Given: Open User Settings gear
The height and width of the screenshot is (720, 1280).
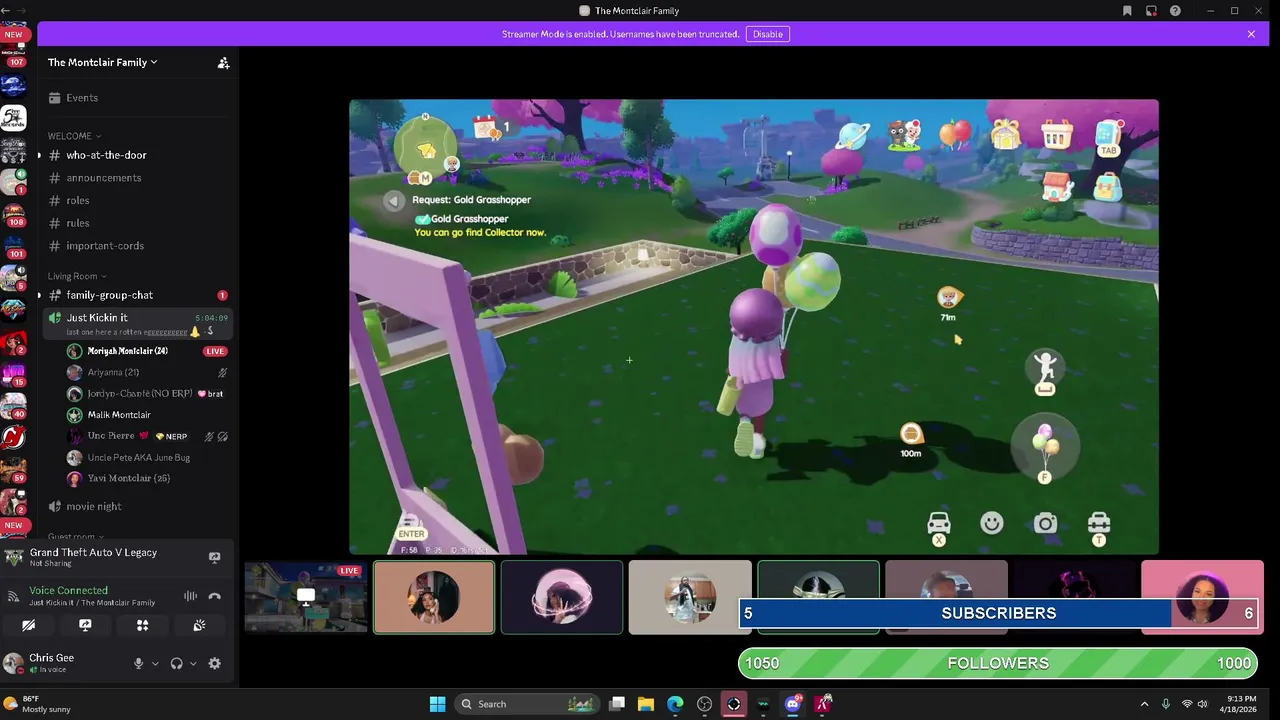Looking at the screenshot, I should (214, 663).
